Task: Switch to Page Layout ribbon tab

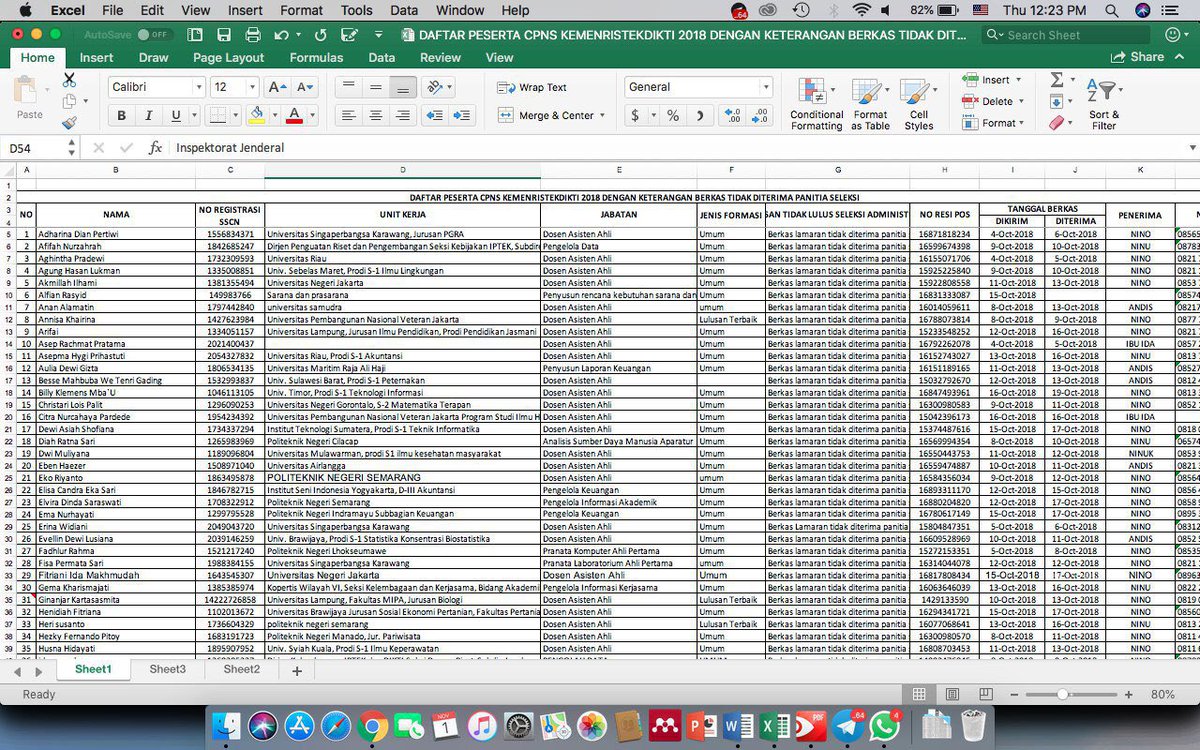Action: point(229,58)
